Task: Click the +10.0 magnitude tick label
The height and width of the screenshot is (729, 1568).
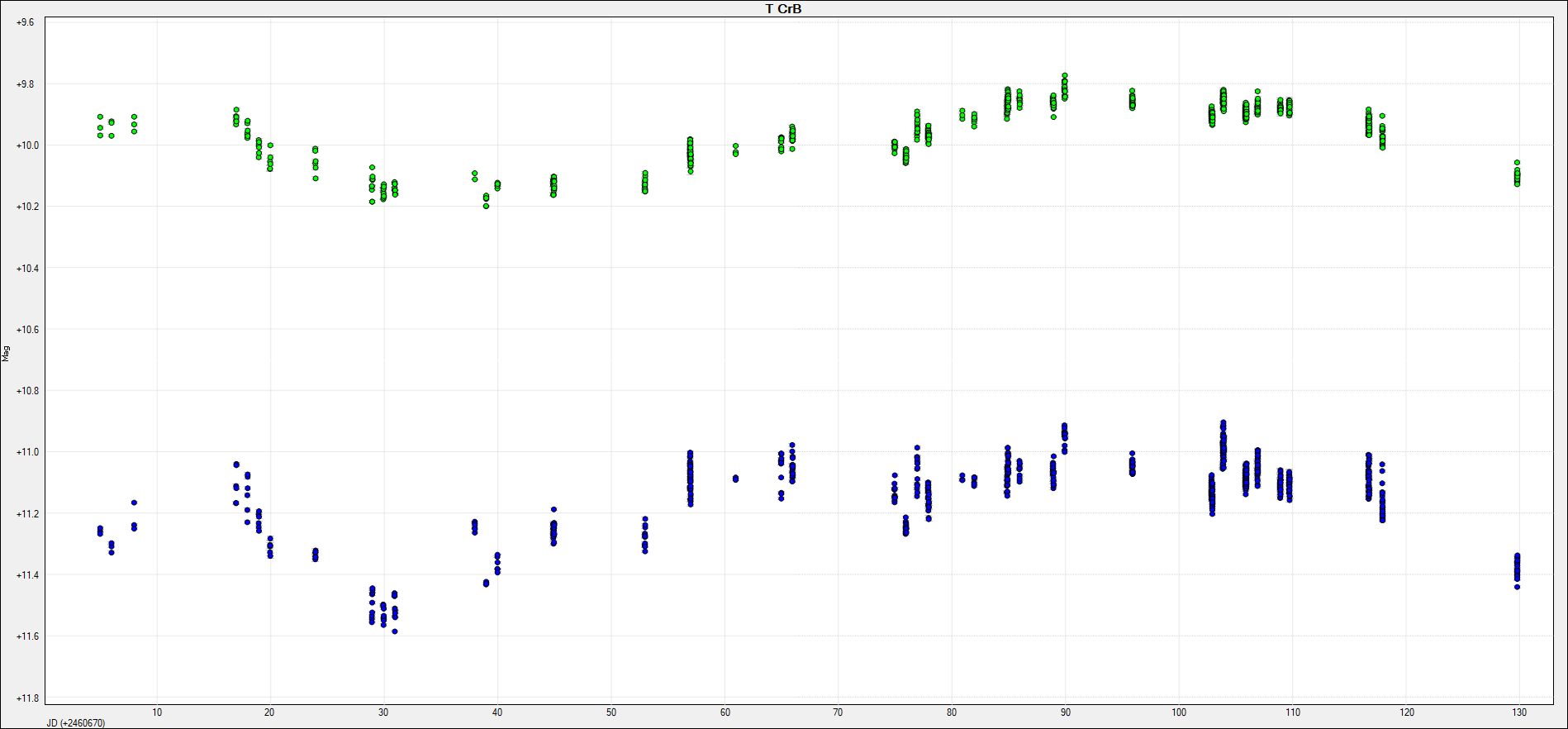Action: (27, 145)
